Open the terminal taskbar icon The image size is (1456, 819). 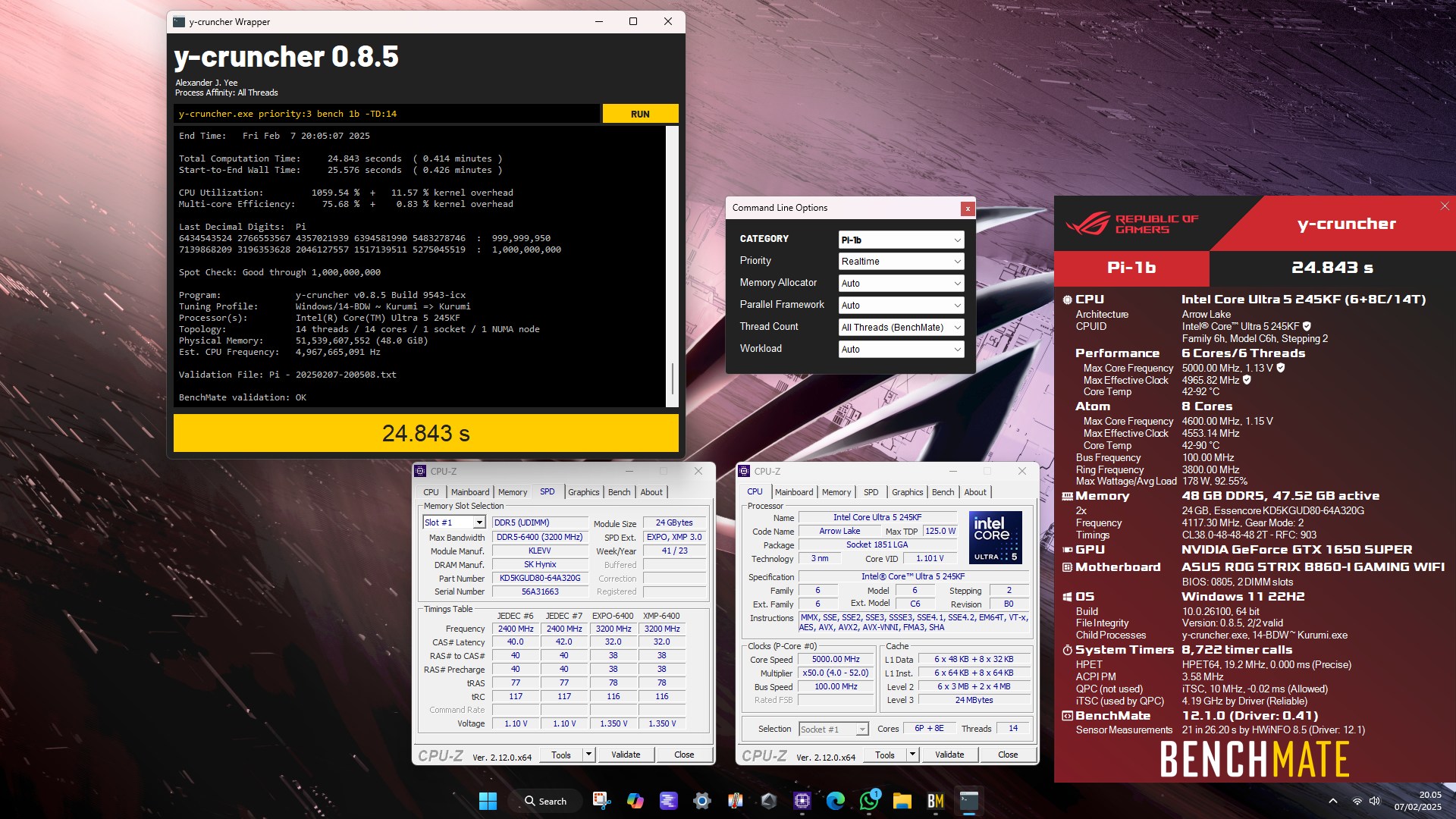(968, 801)
